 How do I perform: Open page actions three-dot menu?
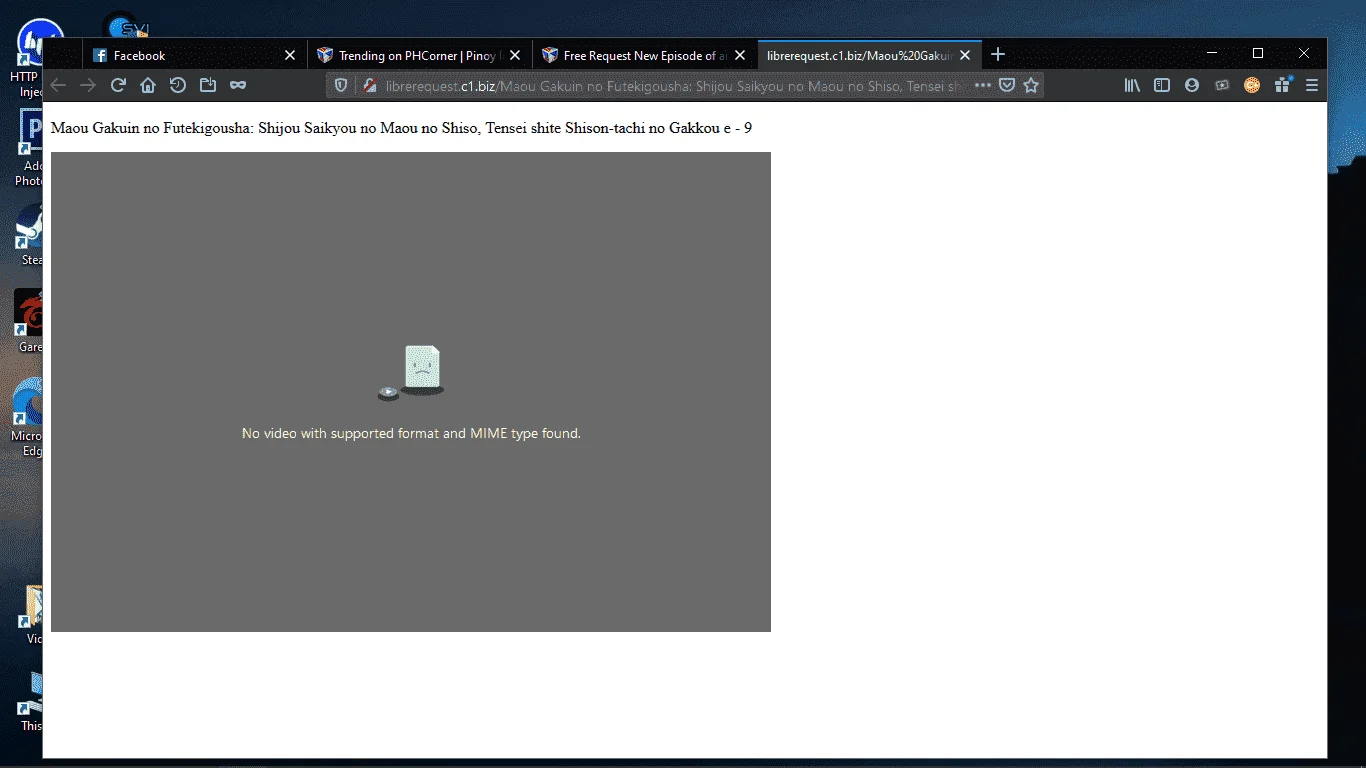[983, 86]
